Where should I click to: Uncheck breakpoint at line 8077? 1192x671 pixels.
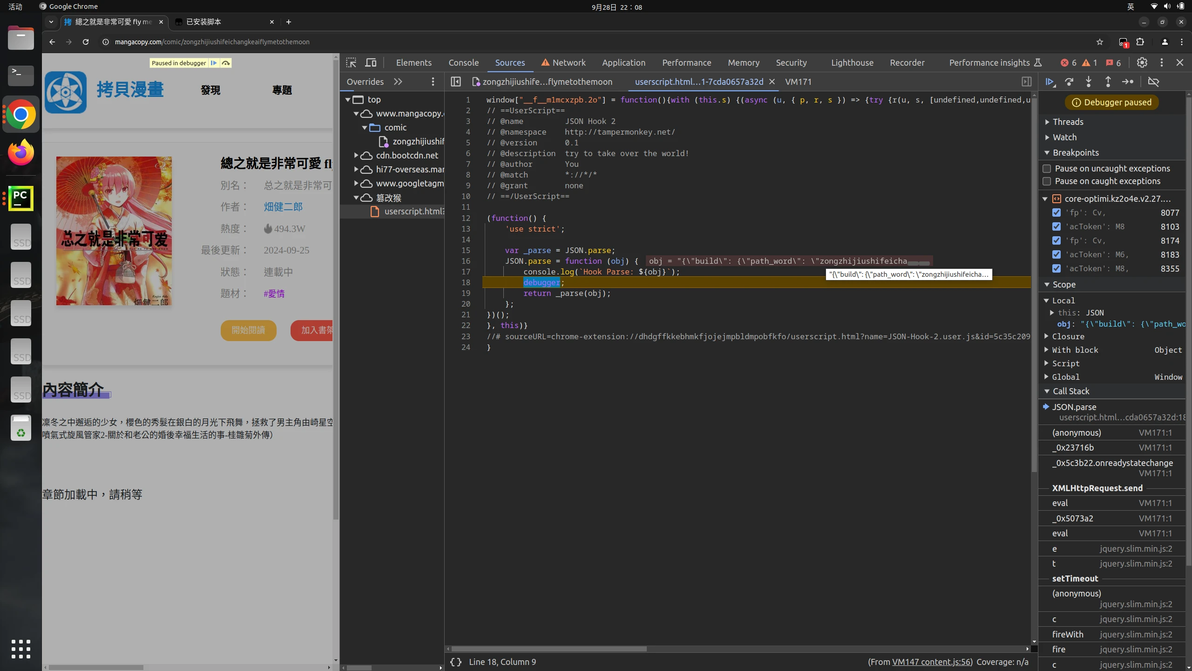coord(1056,213)
